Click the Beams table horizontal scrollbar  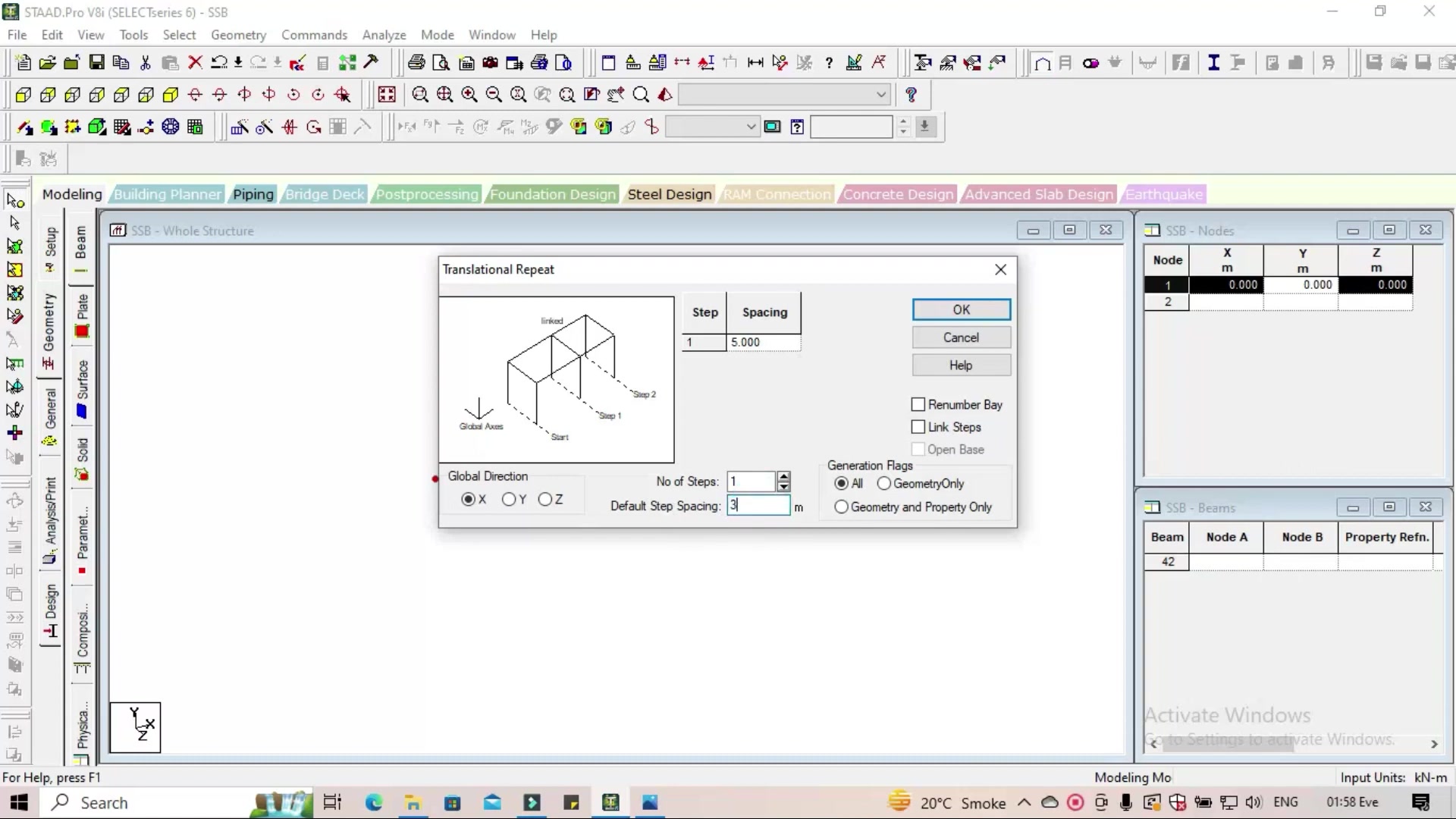(x=1293, y=744)
